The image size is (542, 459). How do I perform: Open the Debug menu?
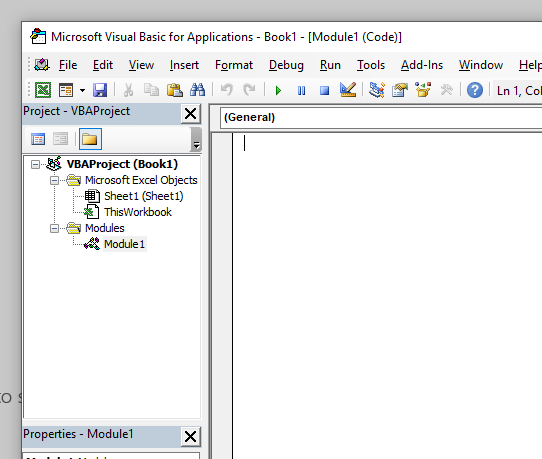(x=286, y=65)
